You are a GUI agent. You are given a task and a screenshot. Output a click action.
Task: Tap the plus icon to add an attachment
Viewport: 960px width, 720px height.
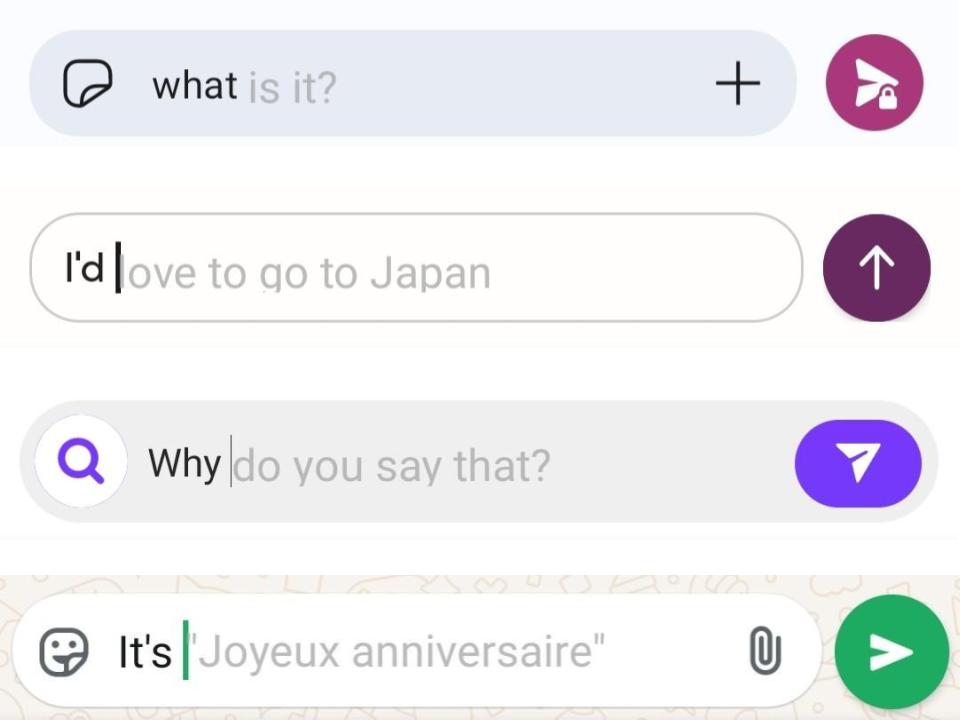tap(738, 84)
